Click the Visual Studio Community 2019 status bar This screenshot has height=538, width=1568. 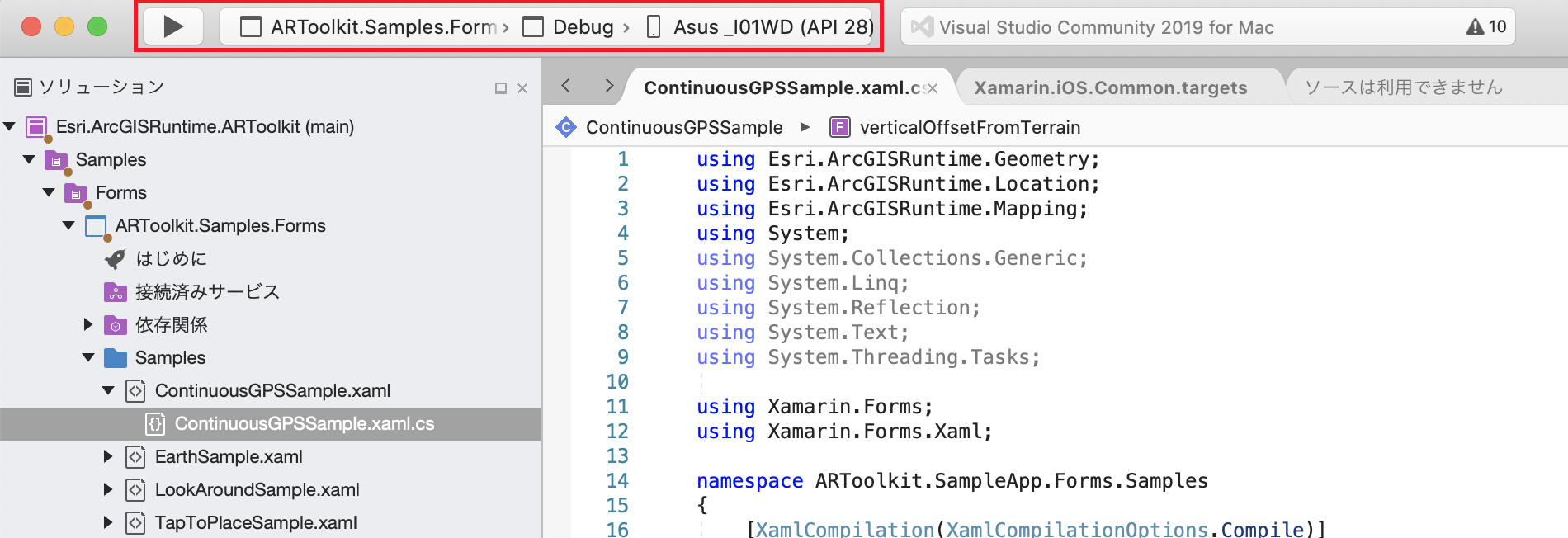(1207, 26)
